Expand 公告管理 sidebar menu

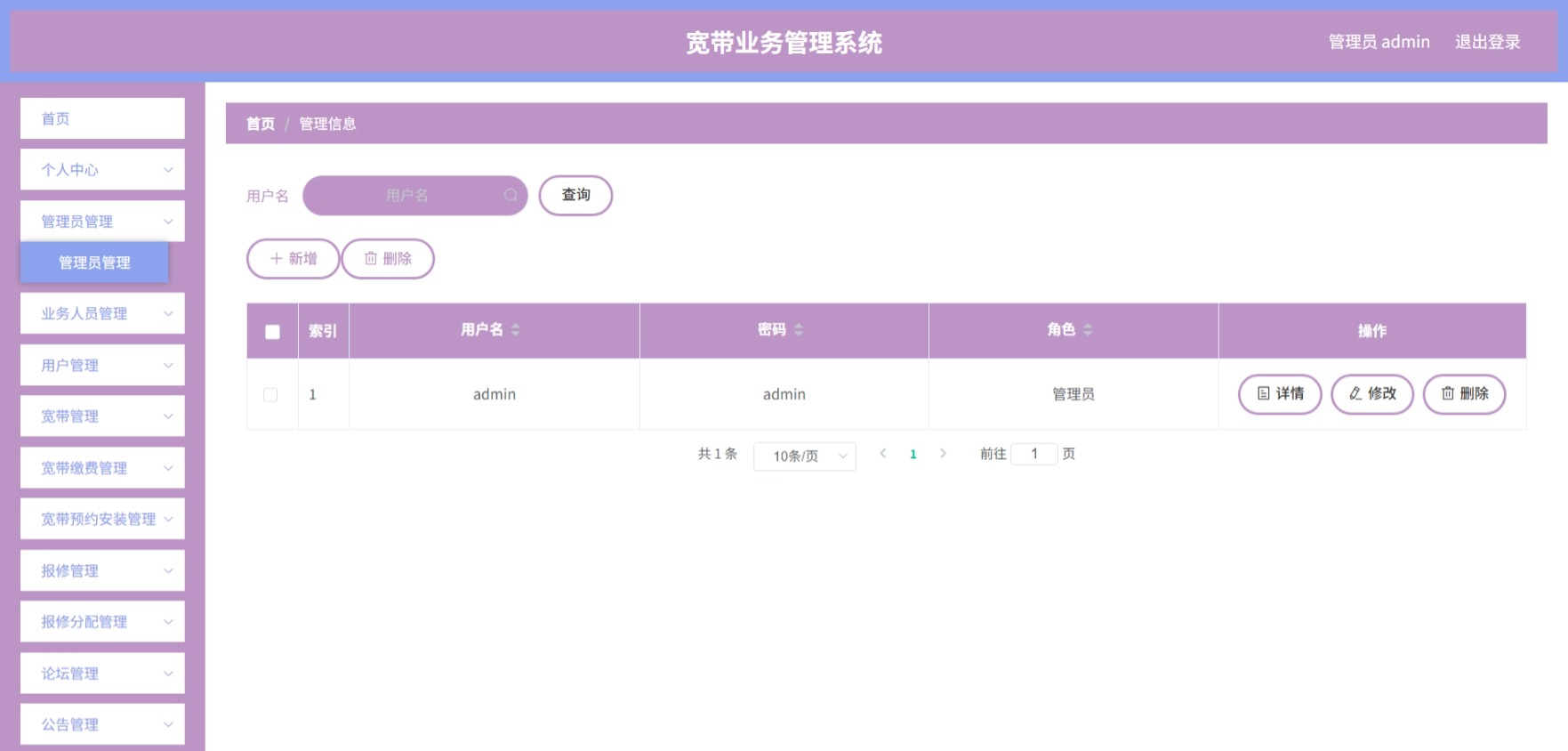102,724
